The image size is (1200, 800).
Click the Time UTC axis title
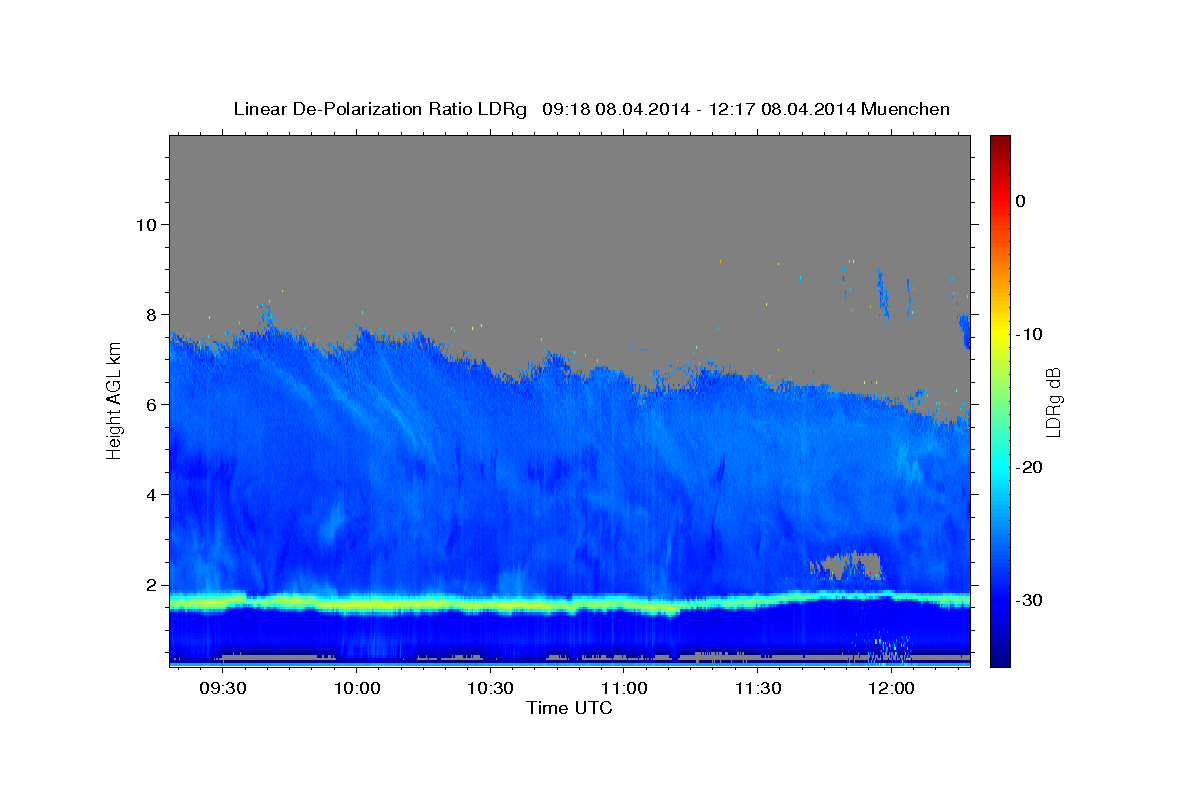(x=569, y=708)
